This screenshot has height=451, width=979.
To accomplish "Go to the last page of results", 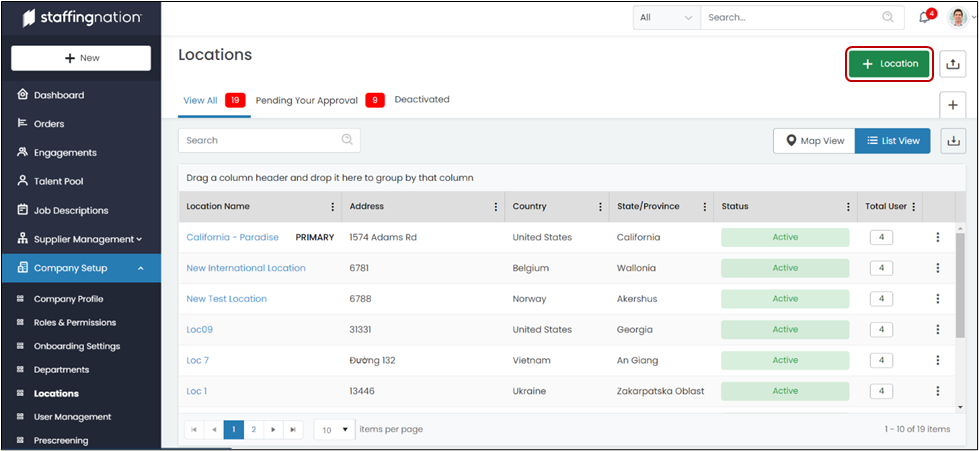I will coord(293,430).
